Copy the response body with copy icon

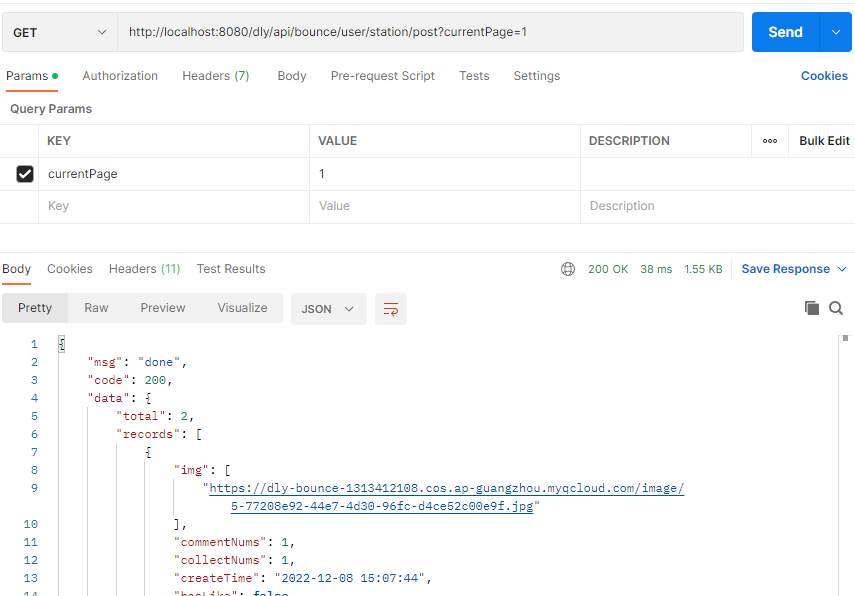812,308
